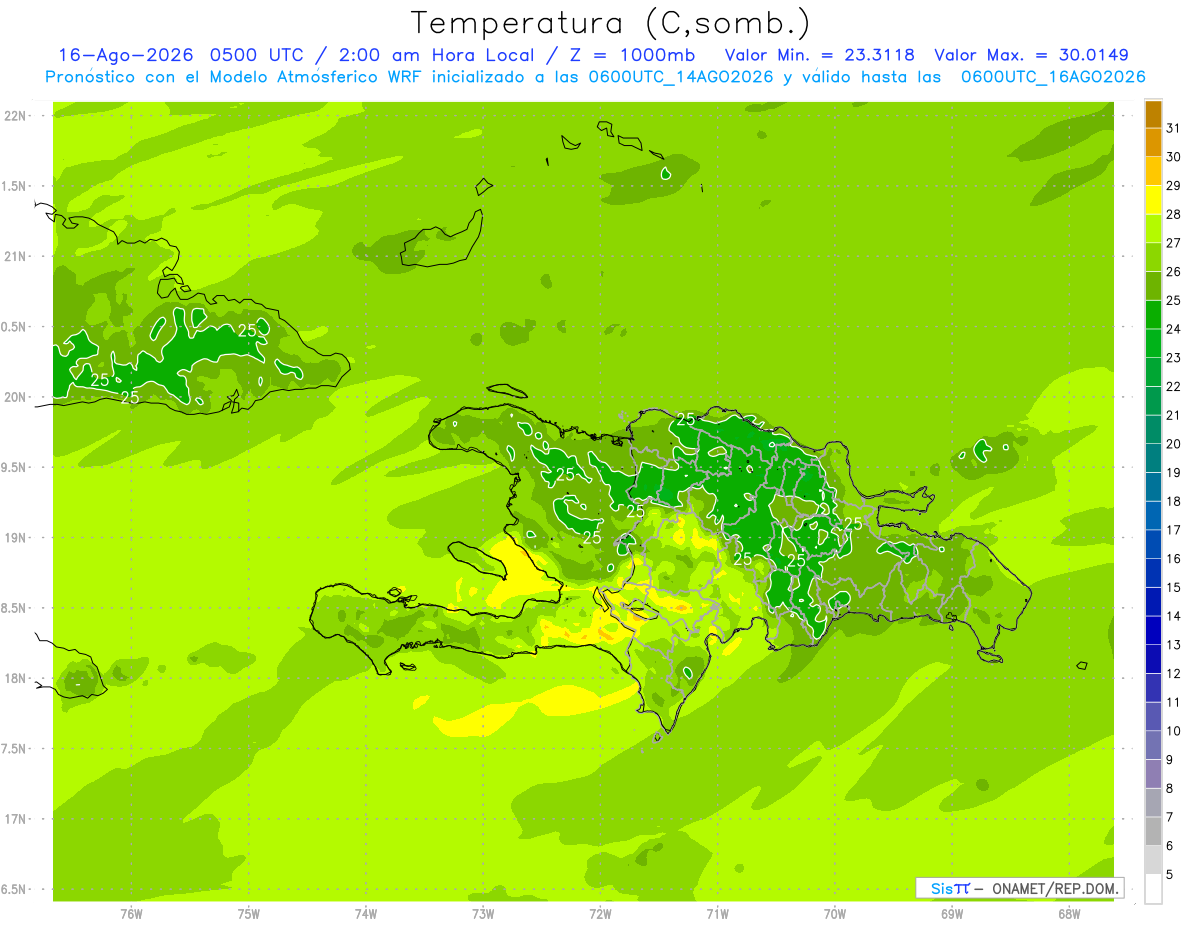
Task: Click the '18N' latitude axis label
Action: (16, 678)
